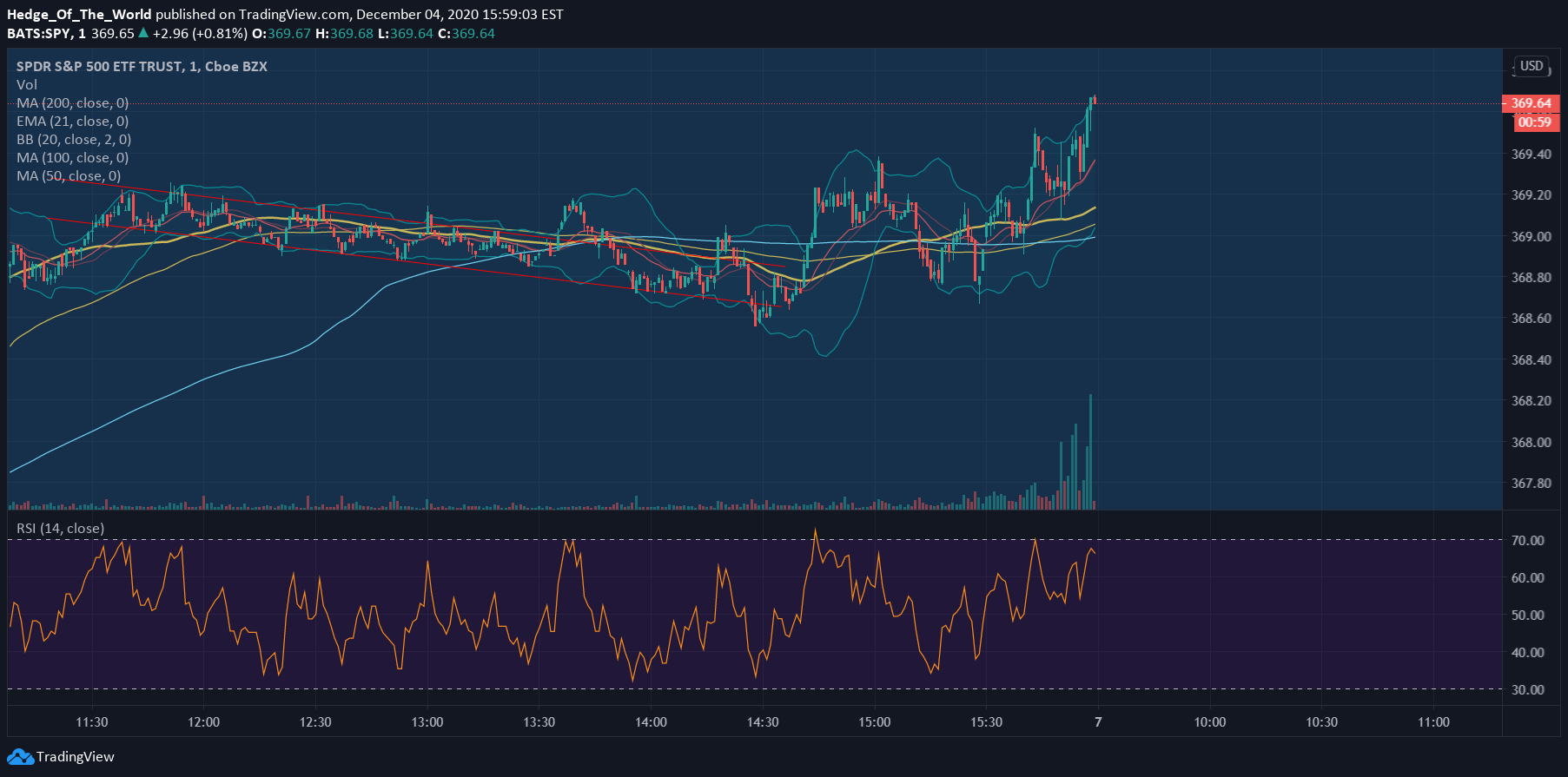This screenshot has width=1568, height=777.
Task: Open author profile Hedge_Of_The_World
Action: pyautogui.click(x=79, y=14)
